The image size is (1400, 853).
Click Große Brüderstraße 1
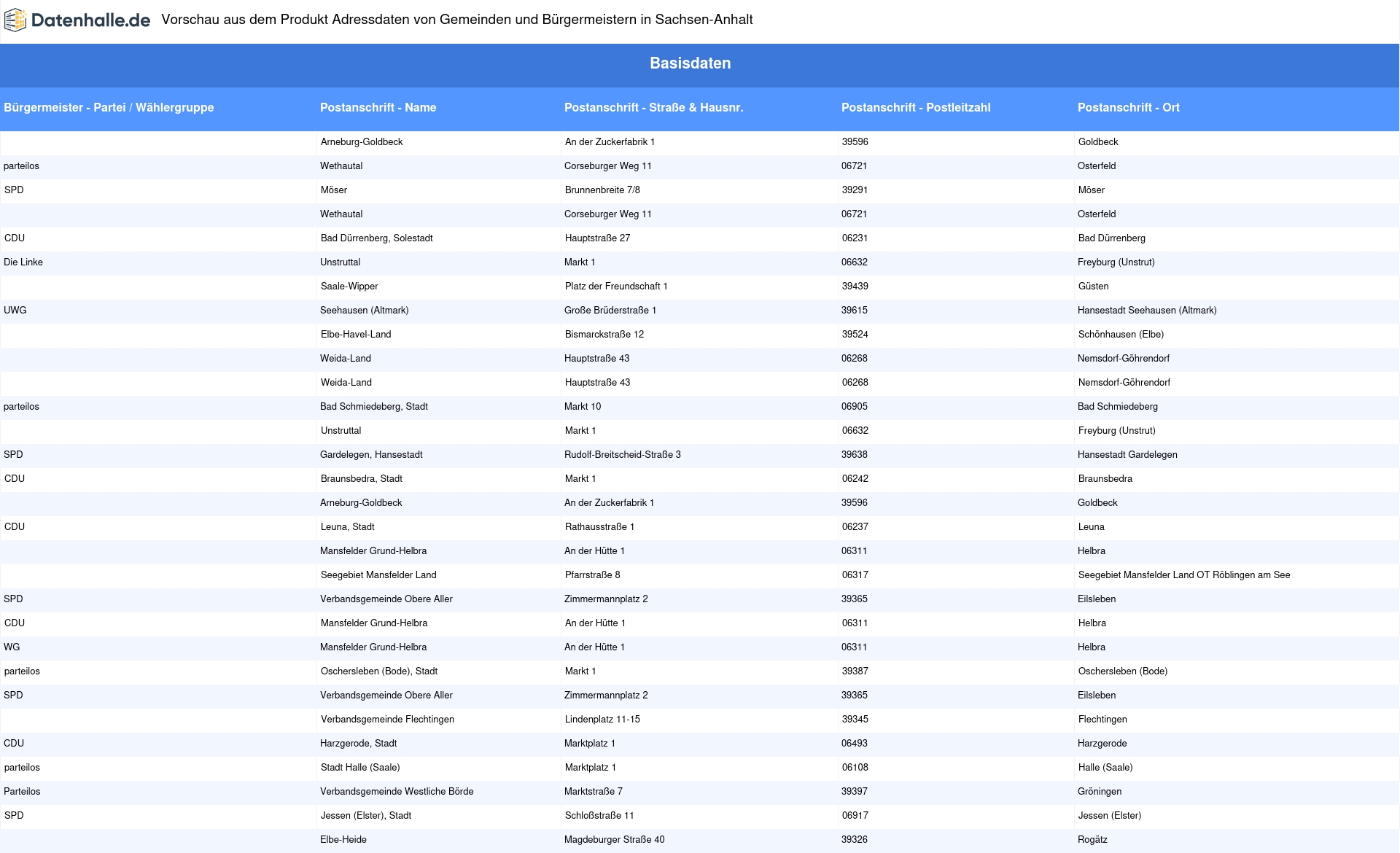[x=610, y=311]
